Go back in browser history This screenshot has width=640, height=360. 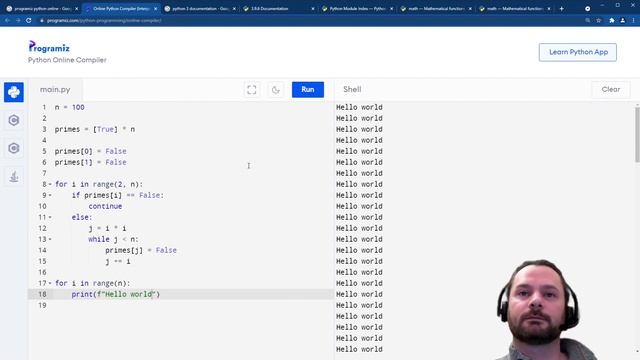point(7,20)
